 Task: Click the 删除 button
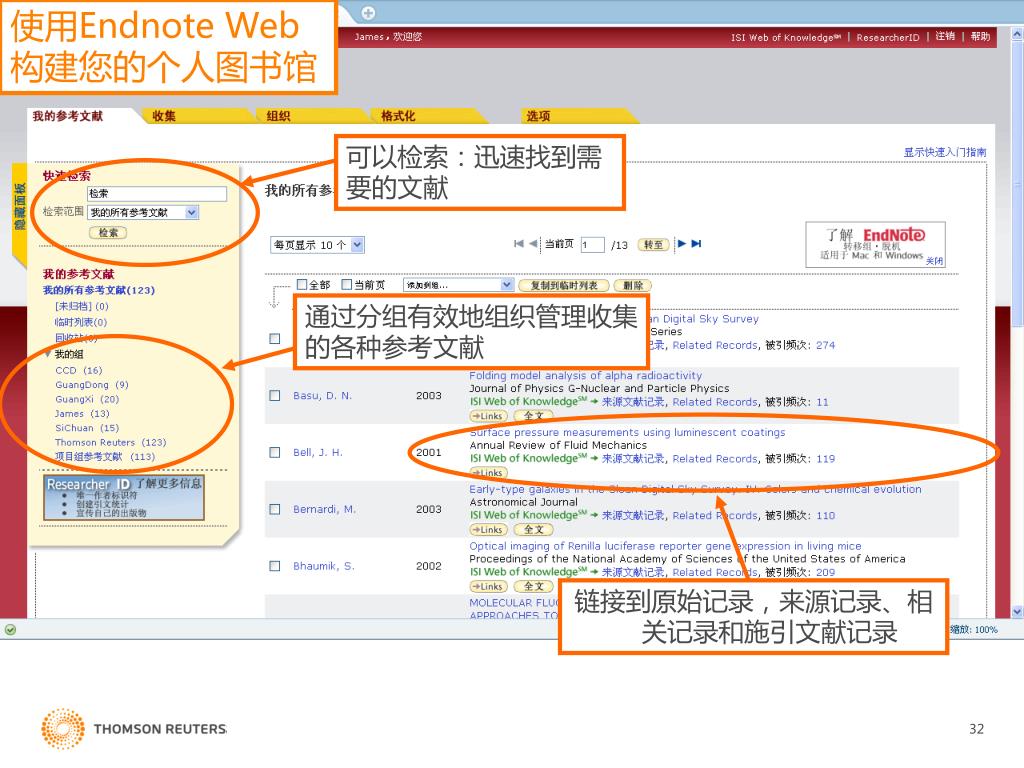633,285
